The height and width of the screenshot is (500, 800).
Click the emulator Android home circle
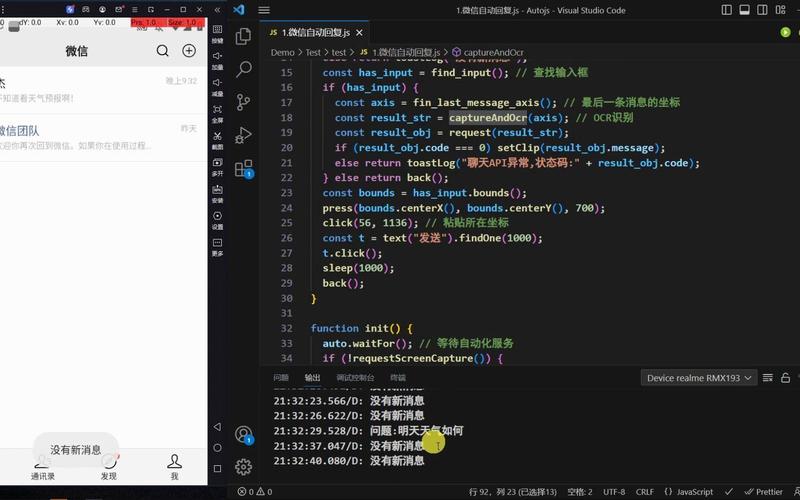point(217,447)
